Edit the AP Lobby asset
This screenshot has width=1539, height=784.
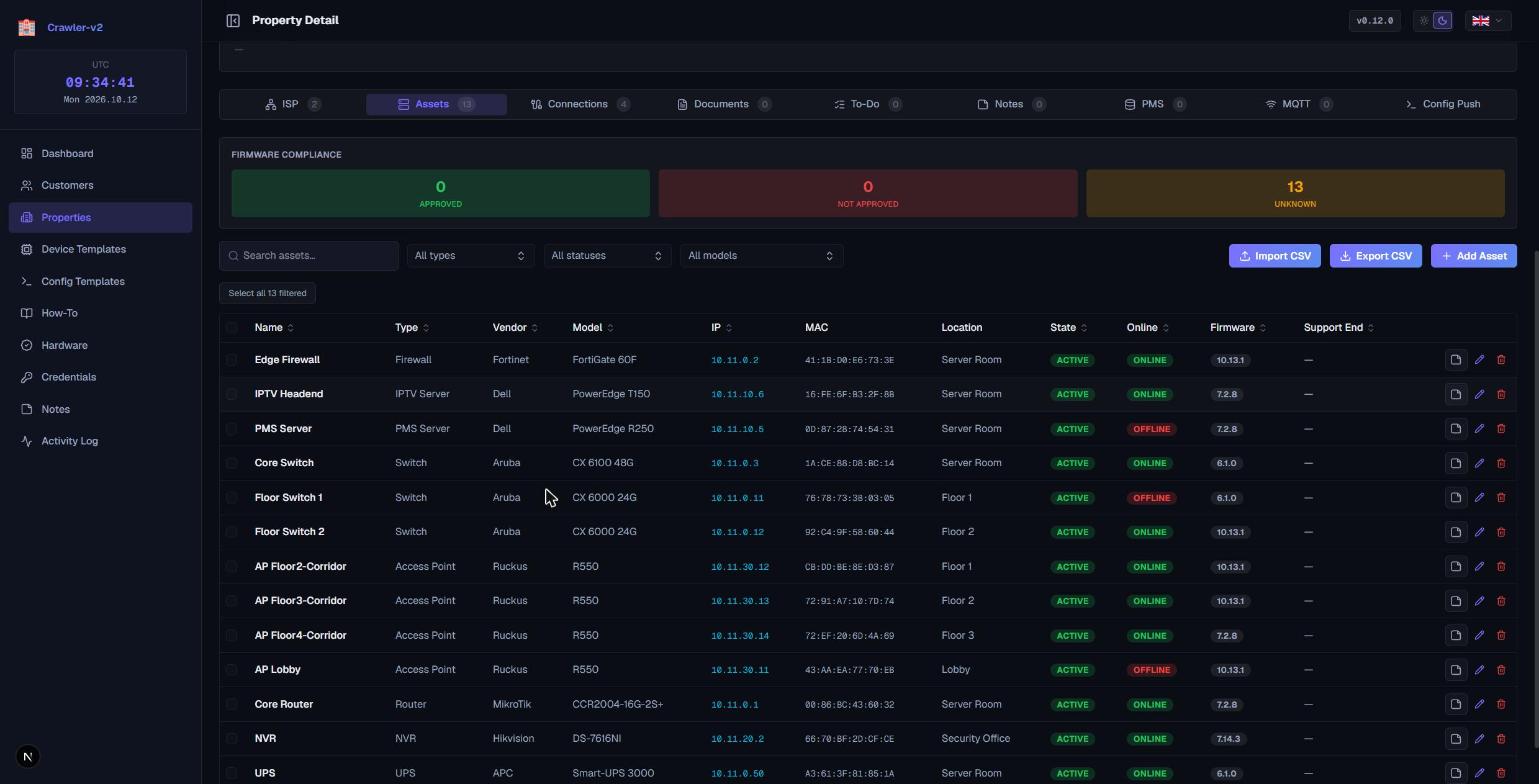point(1479,670)
